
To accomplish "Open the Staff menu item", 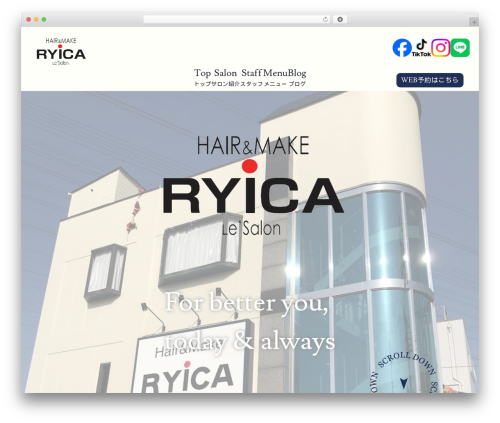I will (252, 77).
